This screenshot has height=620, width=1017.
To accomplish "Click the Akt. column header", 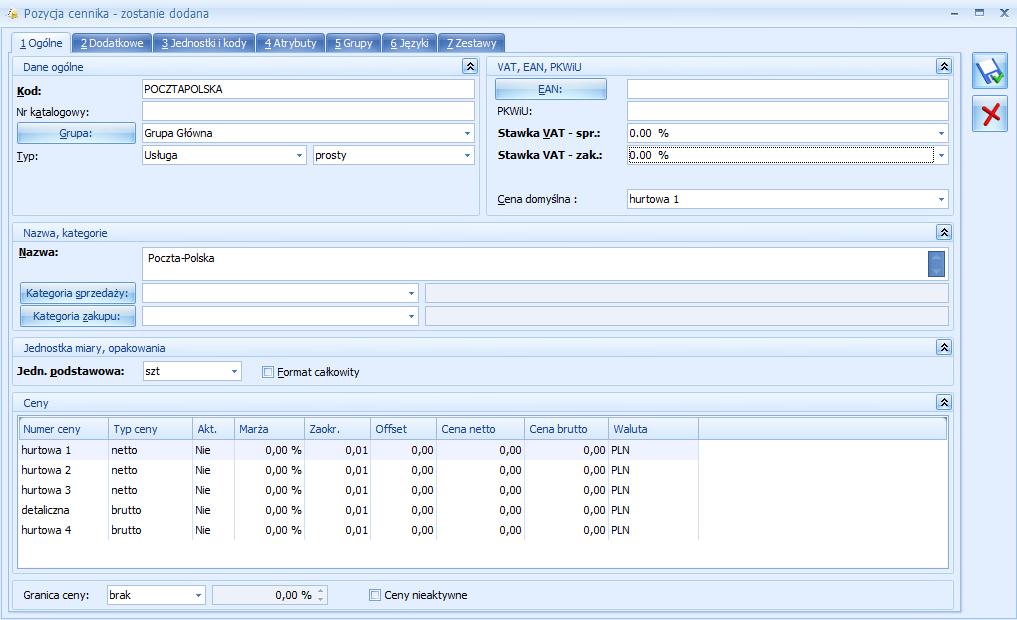I will [213, 429].
